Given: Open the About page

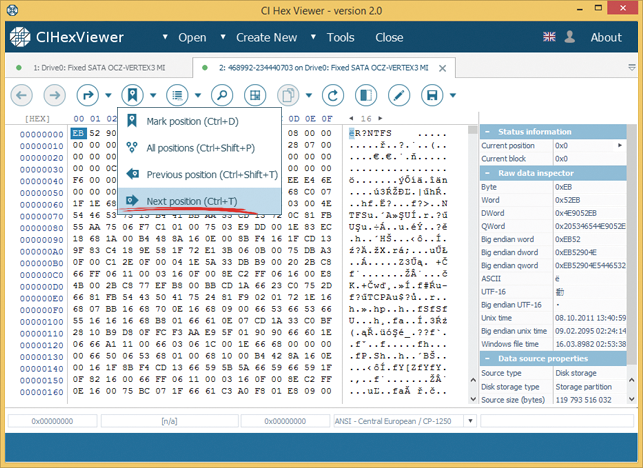Looking at the screenshot, I should click(x=606, y=37).
